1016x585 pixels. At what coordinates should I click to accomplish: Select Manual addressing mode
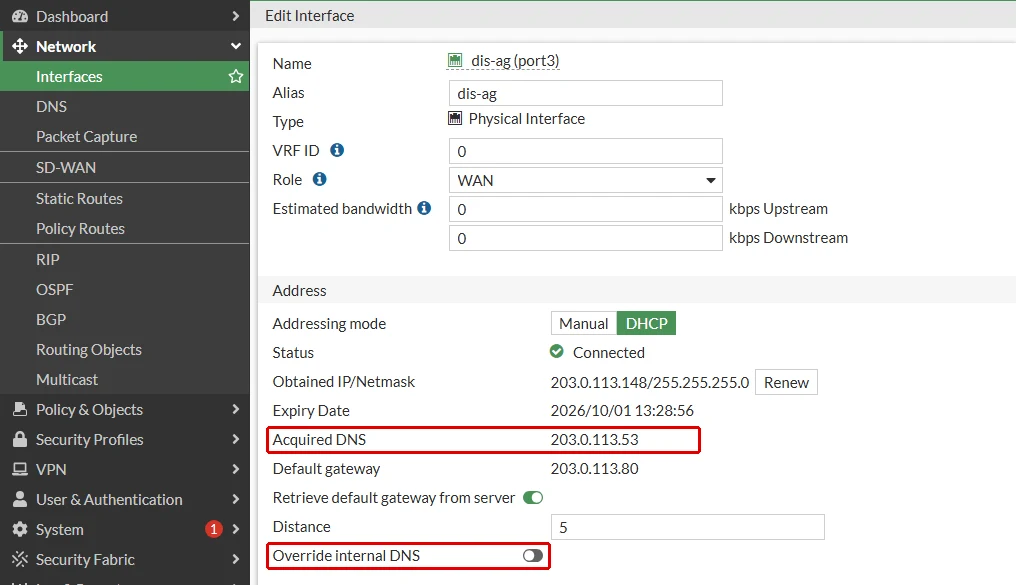click(x=584, y=323)
